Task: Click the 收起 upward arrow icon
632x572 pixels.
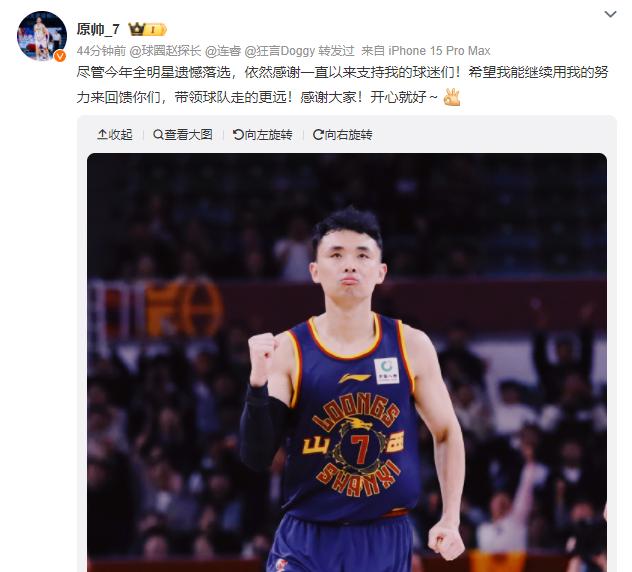Action: (102, 135)
